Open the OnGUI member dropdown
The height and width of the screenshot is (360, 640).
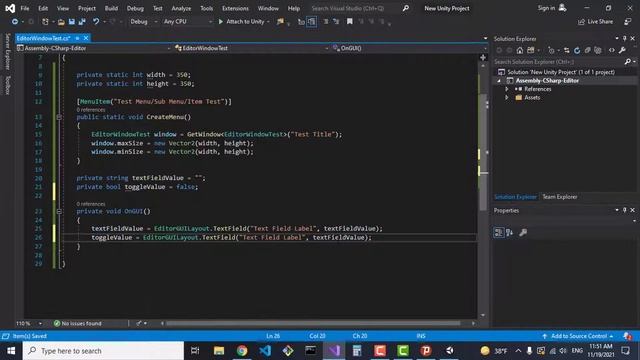click(x=409, y=48)
